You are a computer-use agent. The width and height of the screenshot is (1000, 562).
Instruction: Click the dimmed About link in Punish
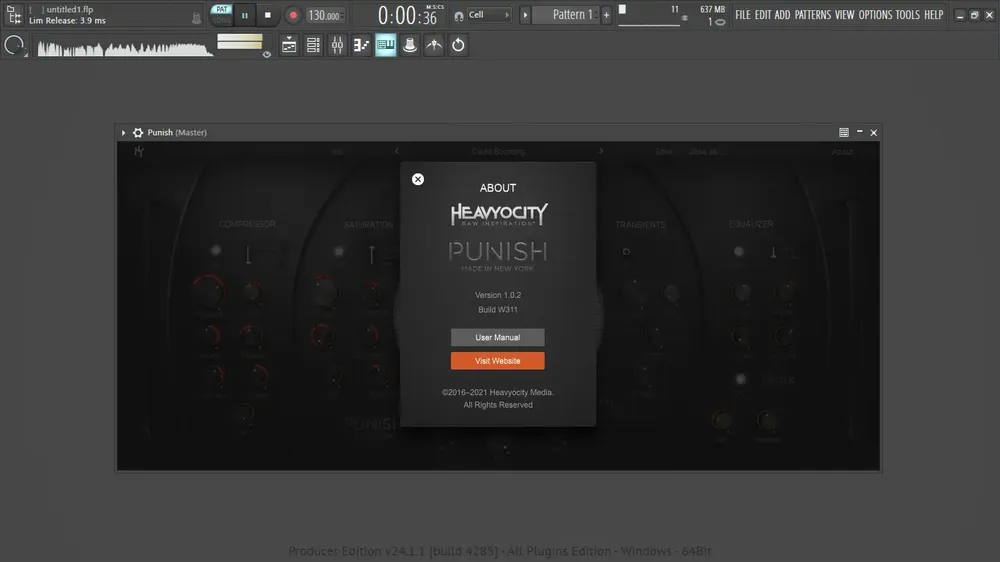point(842,152)
